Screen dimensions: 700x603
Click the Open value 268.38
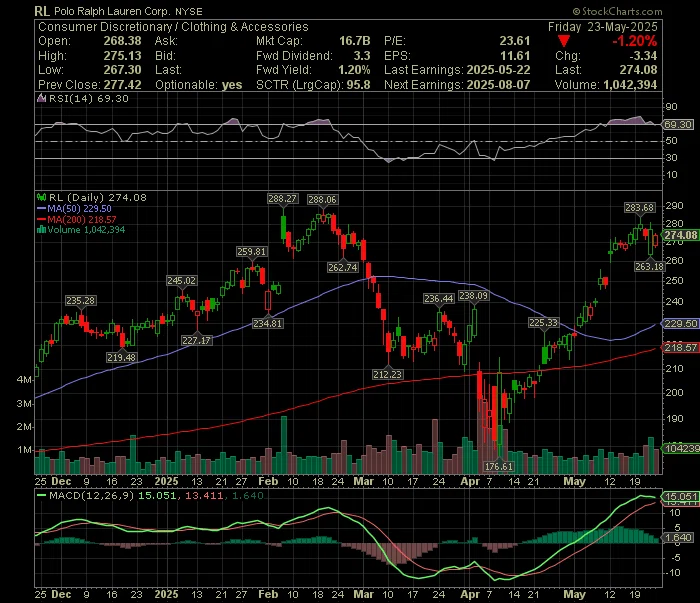[x=122, y=41]
